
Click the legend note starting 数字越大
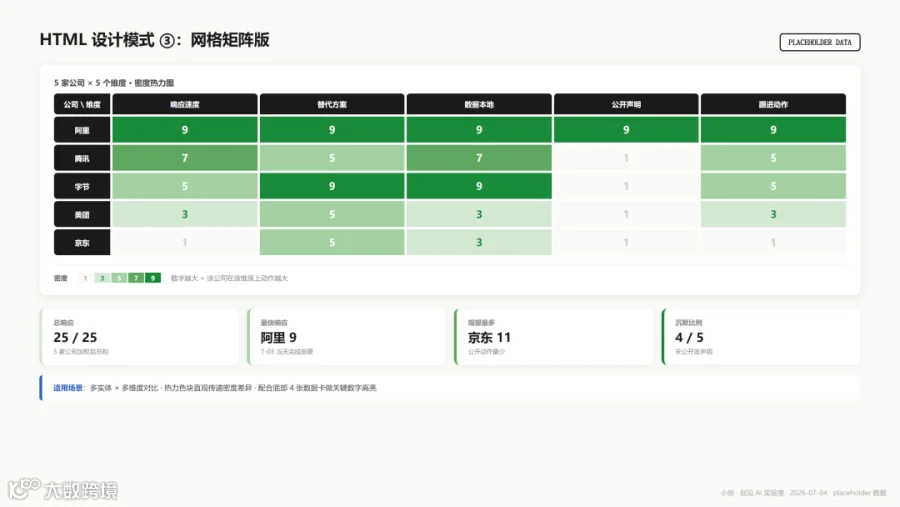pos(229,278)
